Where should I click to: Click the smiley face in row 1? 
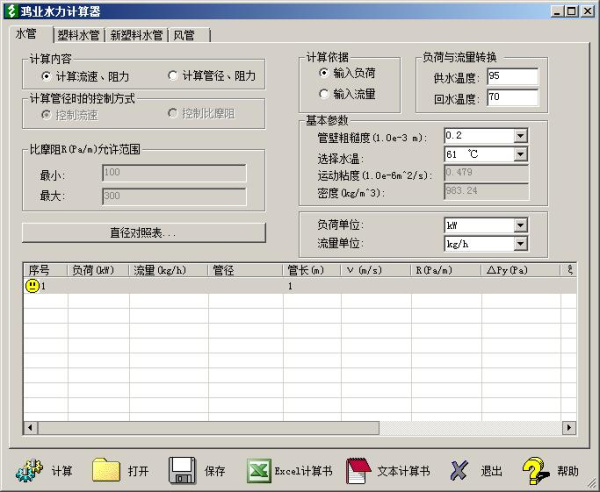pos(32,286)
